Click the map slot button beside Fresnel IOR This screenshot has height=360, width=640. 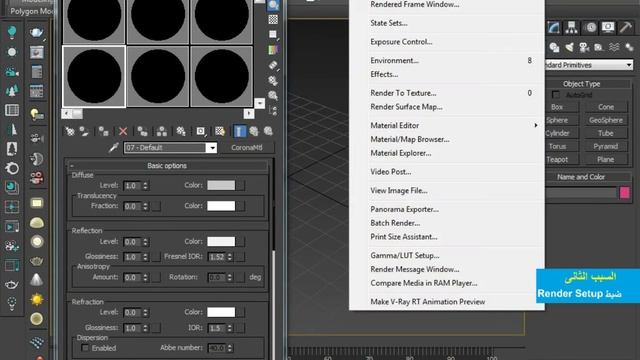(x=241, y=257)
